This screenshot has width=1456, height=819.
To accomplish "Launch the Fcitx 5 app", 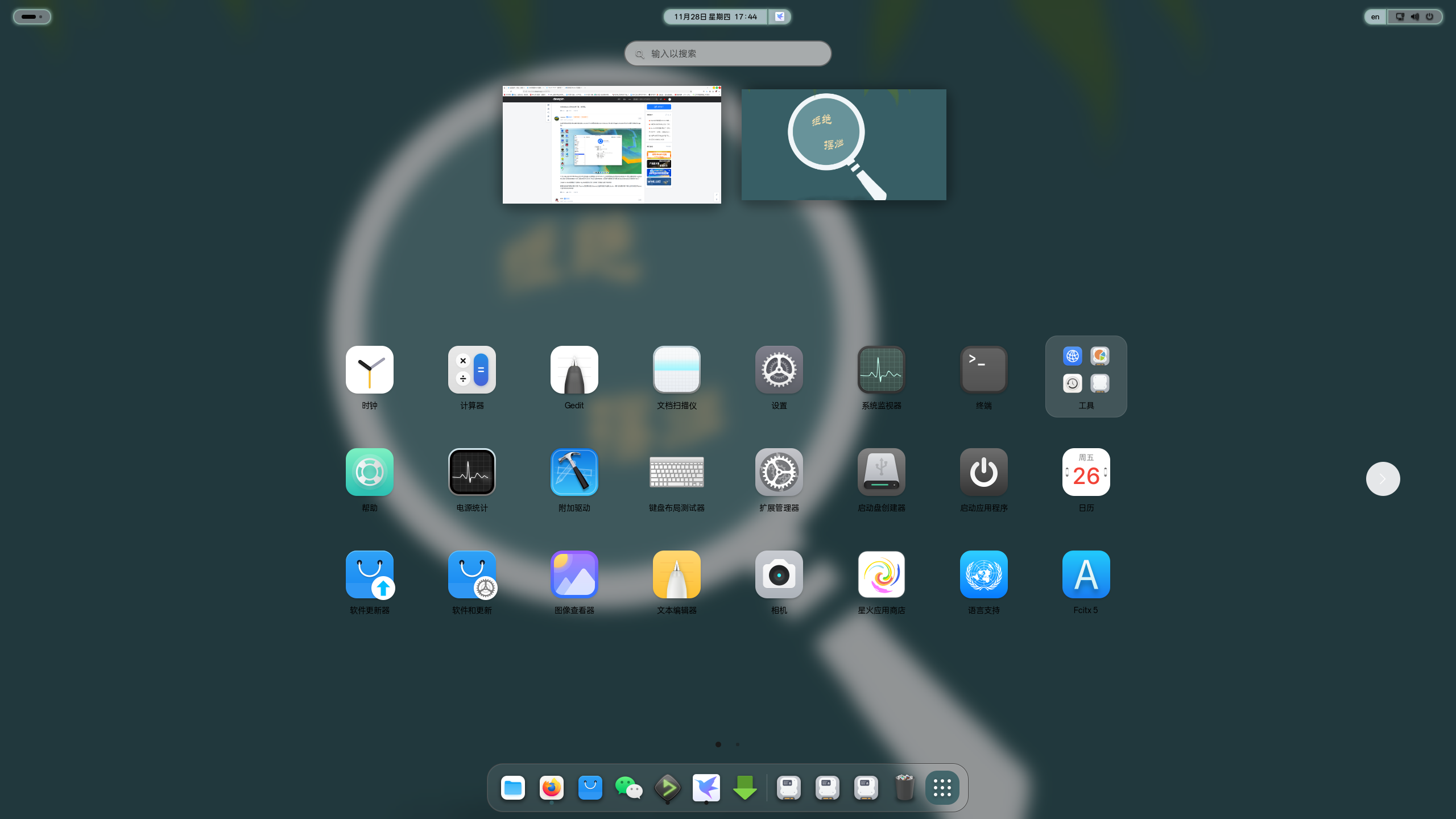I will click(1086, 582).
